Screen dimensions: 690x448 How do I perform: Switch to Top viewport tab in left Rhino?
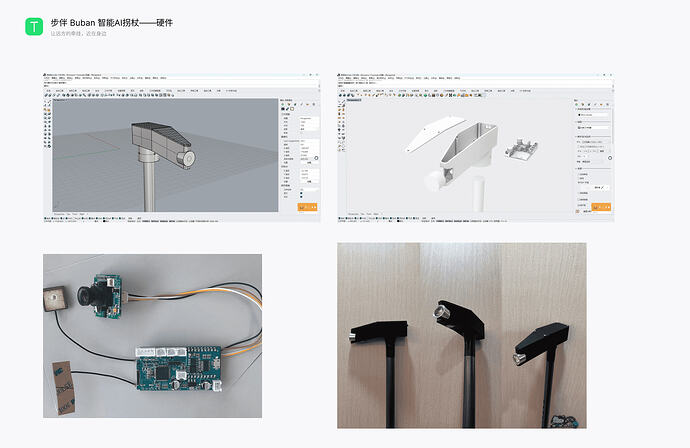pyautogui.click(x=69, y=214)
